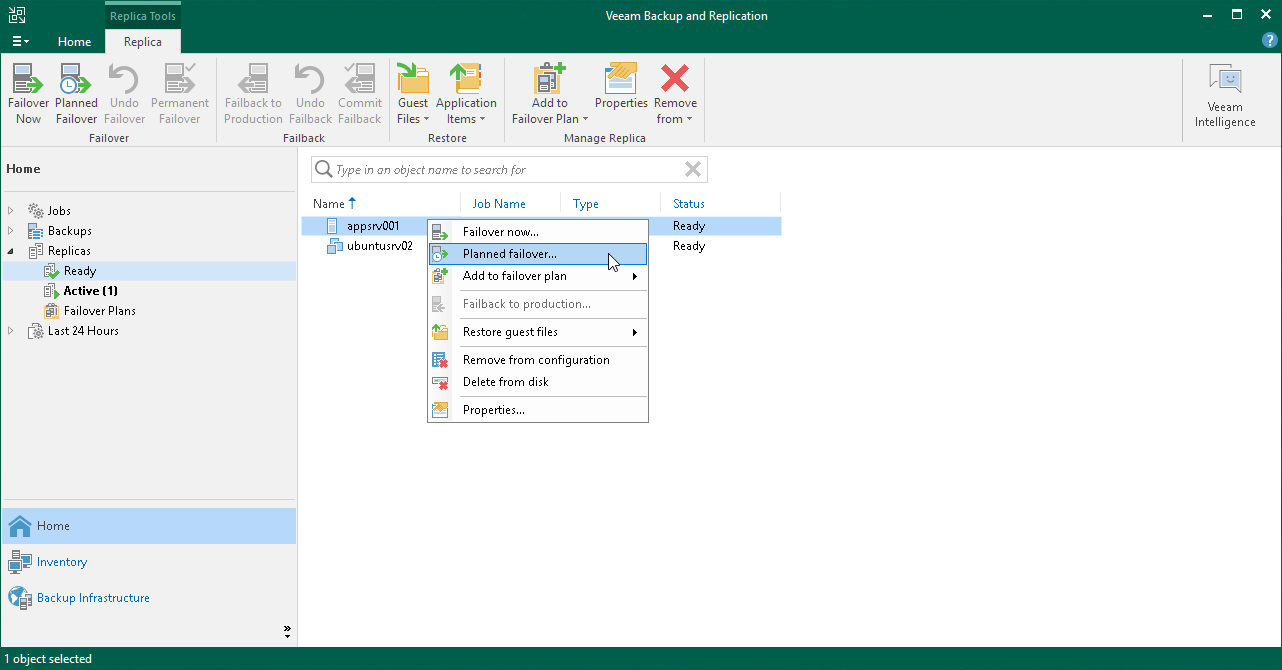Select the ubuntusrv02 replica row
1282x670 pixels.
click(541, 246)
